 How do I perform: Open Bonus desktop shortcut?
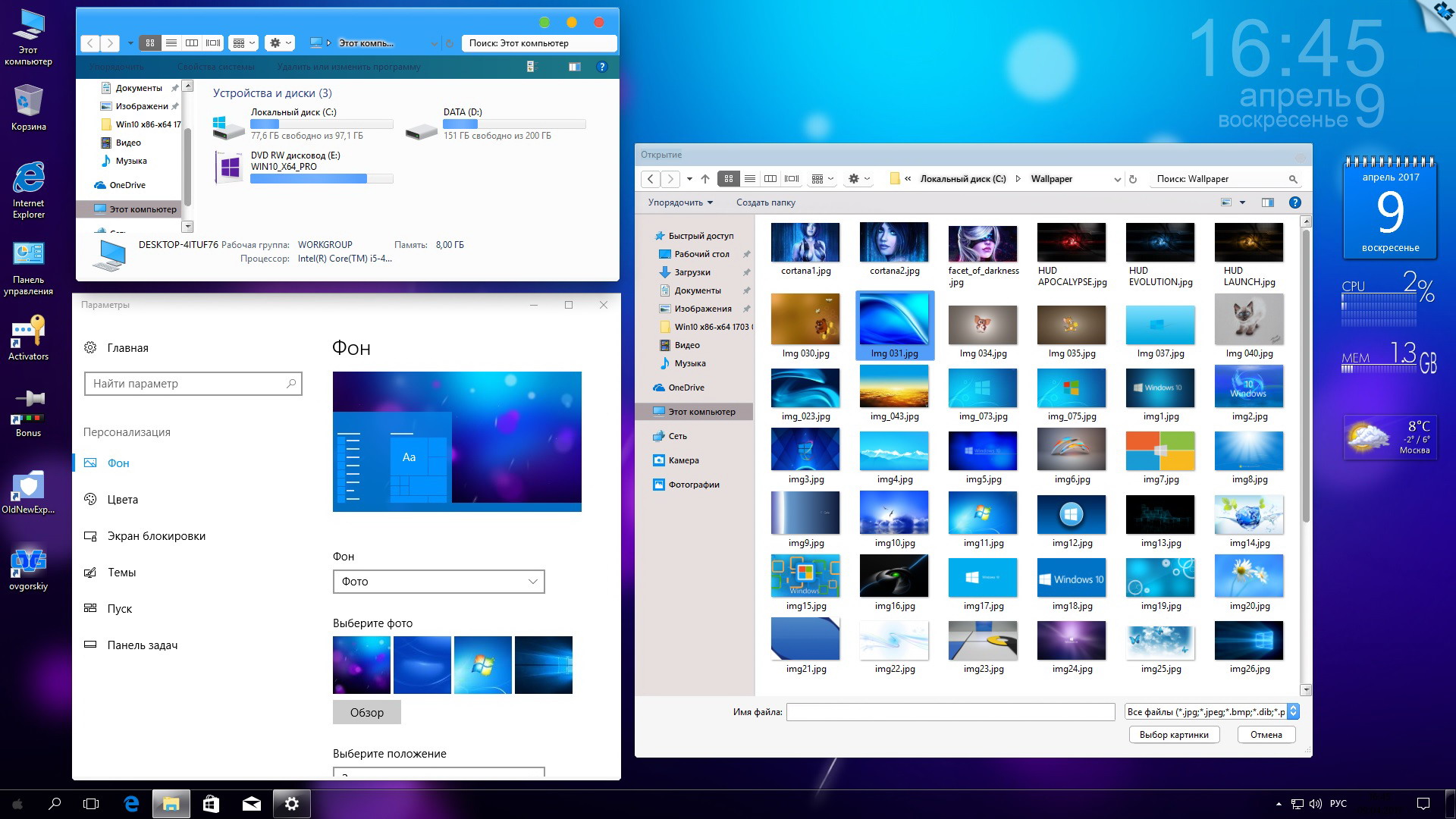click(28, 413)
